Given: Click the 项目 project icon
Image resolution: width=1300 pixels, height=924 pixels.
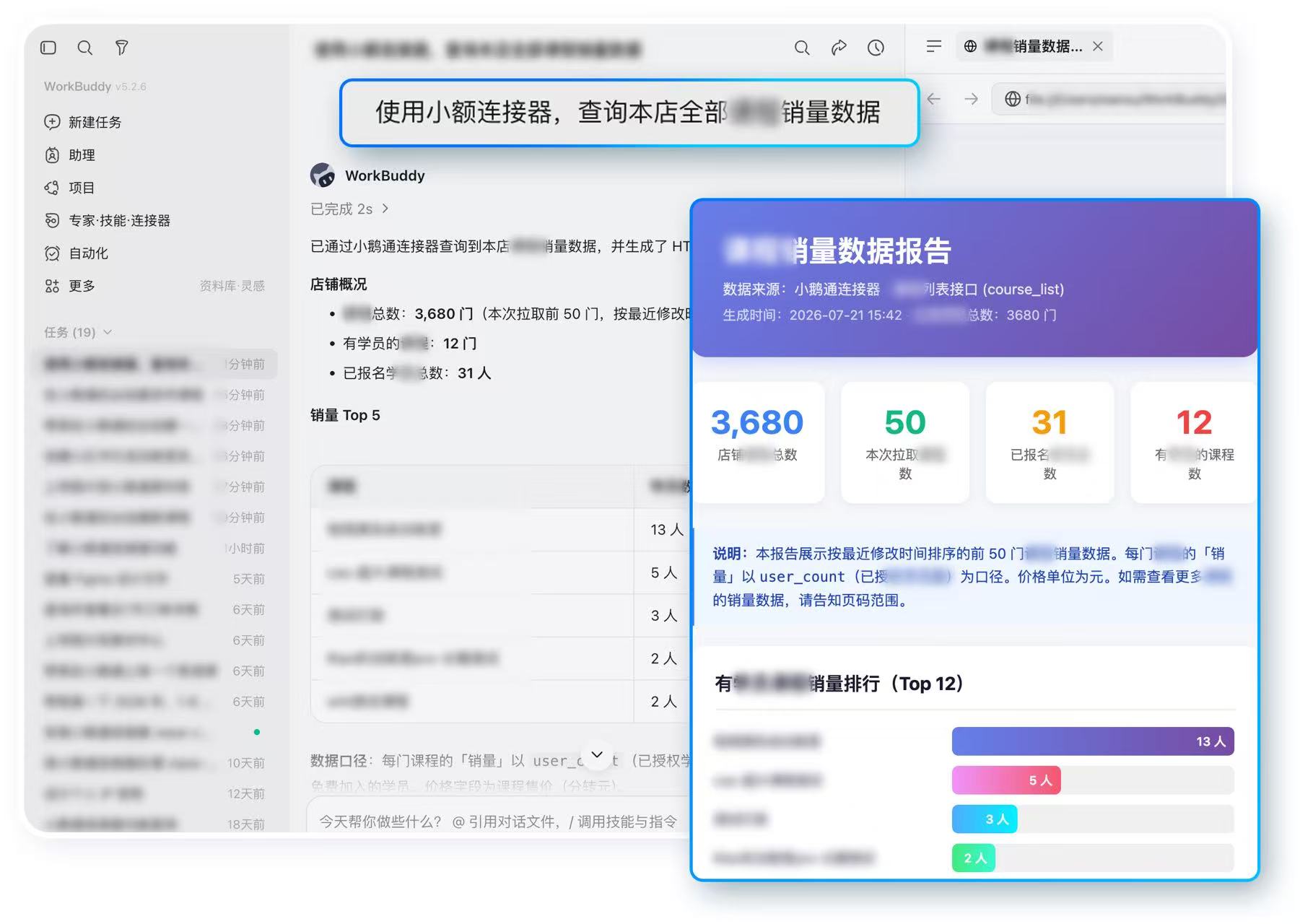Looking at the screenshot, I should (x=52, y=188).
